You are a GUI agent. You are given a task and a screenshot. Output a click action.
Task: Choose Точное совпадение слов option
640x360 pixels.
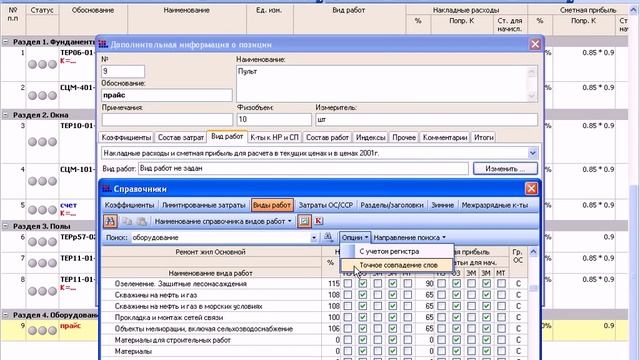[x=398, y=265]
